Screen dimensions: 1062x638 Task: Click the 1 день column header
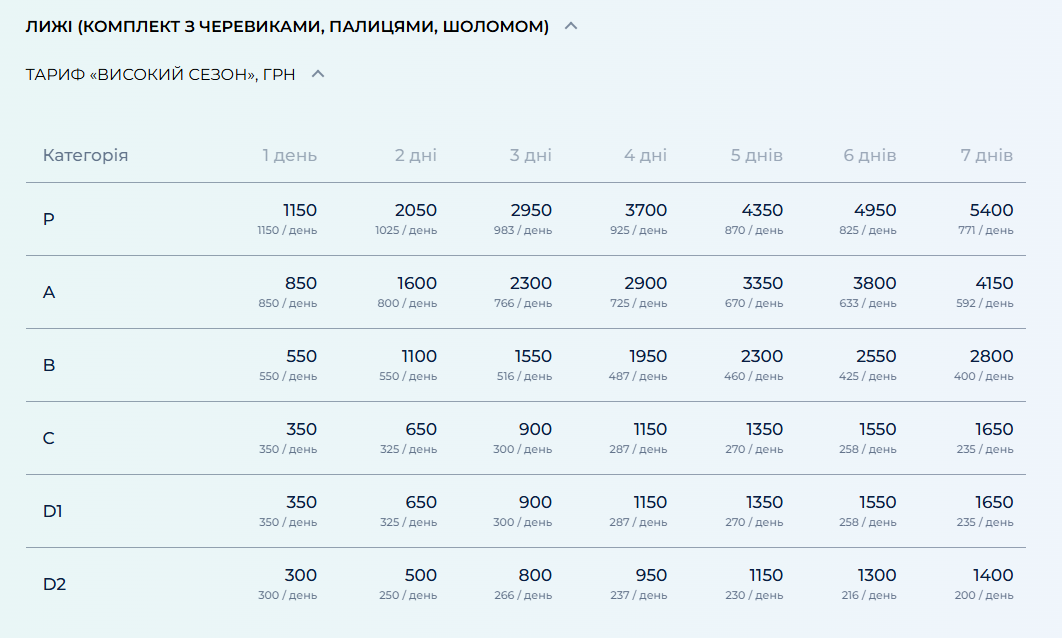click(289, 155)
